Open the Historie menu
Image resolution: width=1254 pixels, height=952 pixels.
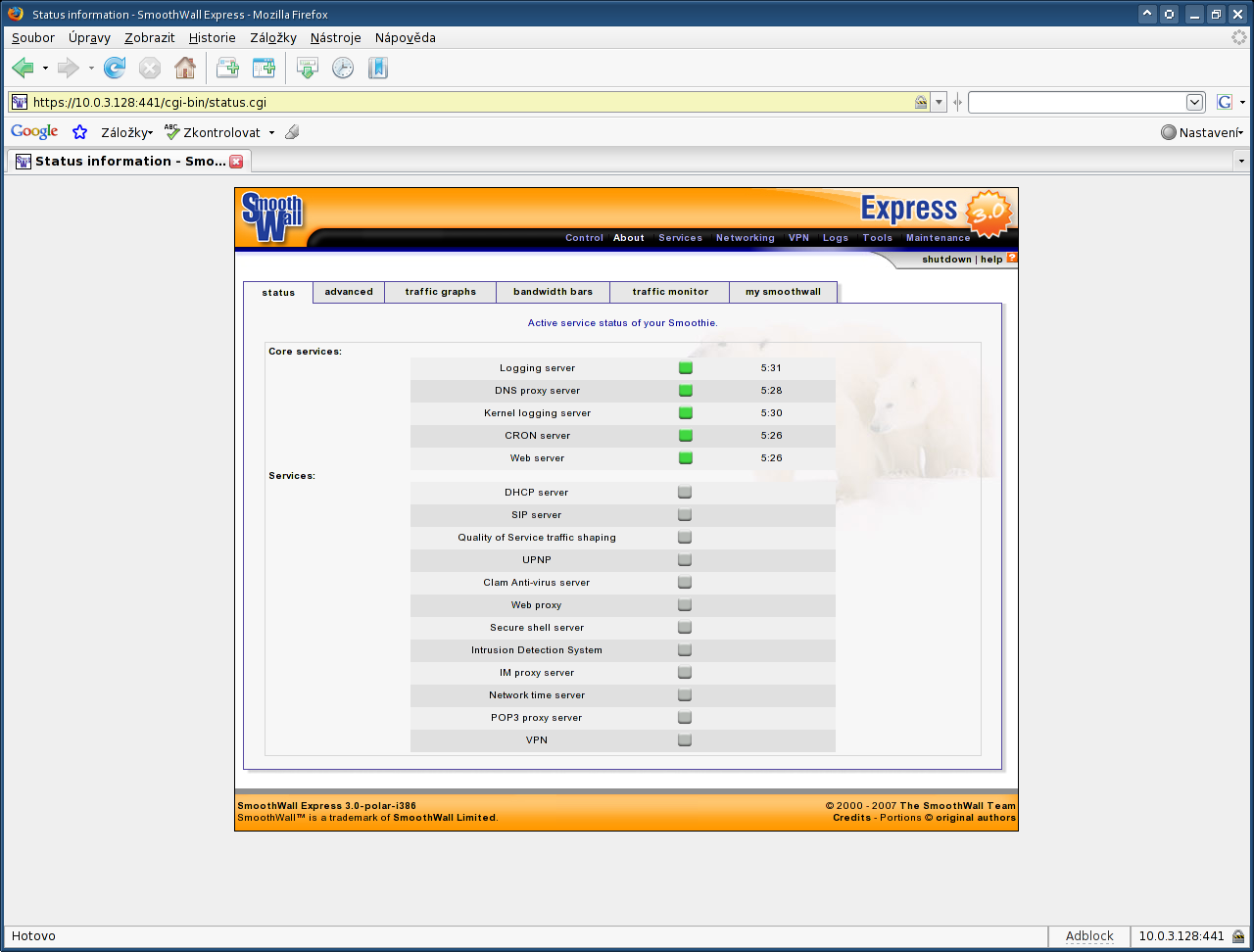(212, 38)
